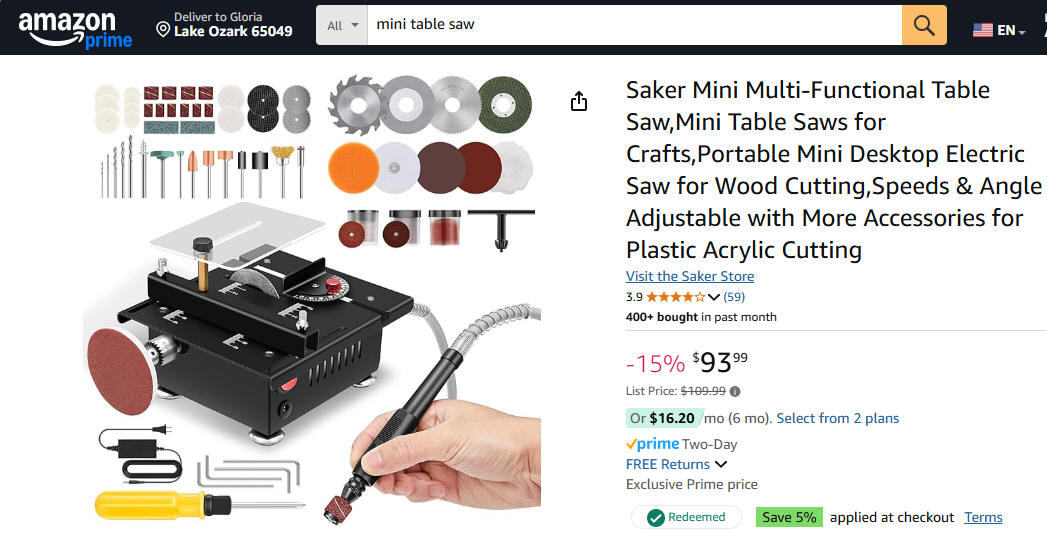This screenshot has width=1047, height=537.
Task: Click the list price info icon
Action: pyautogui.click(x=735, y=391)
